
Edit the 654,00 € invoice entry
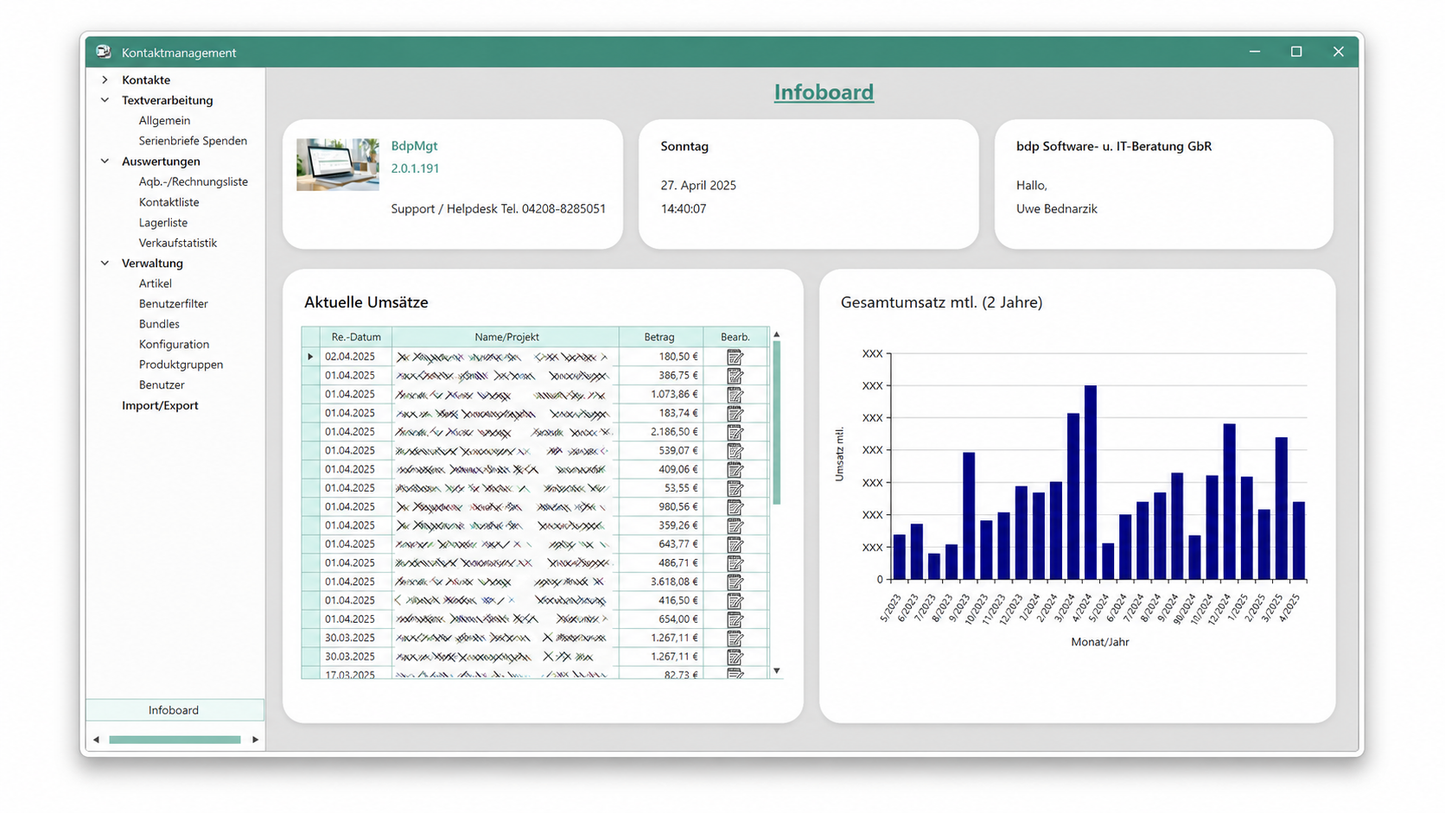[735, 619]
